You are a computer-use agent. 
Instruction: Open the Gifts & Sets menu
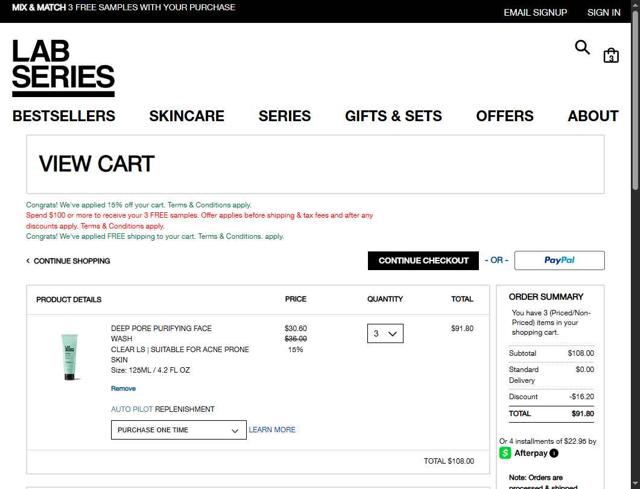tap(393, 116)
